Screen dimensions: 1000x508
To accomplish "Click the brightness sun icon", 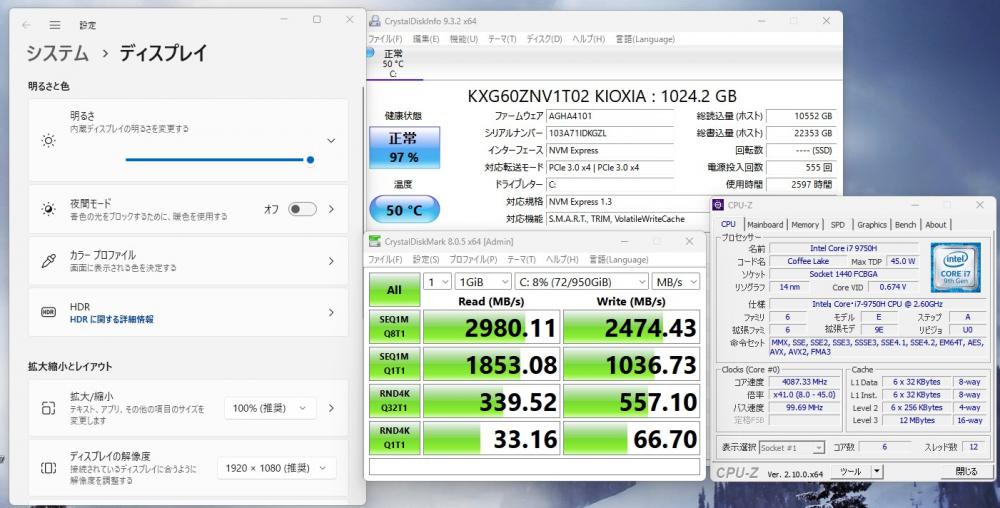I will pyautogui.click(x=48, y=140).
